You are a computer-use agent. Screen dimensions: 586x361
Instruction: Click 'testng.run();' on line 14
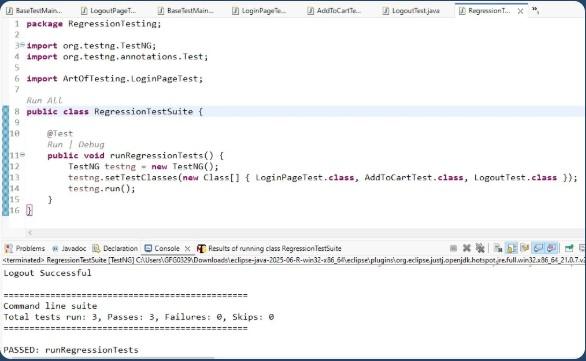(102, 188)
